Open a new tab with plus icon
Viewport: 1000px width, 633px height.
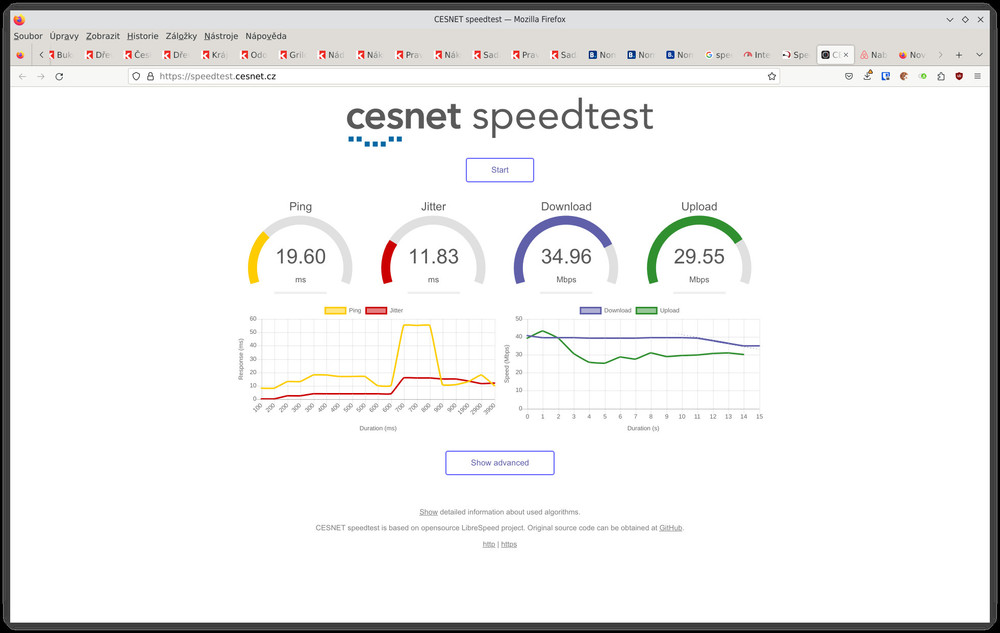coord(959,55)
